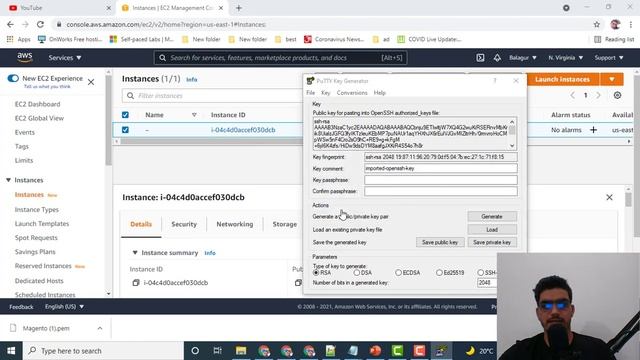Click the search magnifier in AWS search bar
The image size is (640, 360).
pyautogui.click(x=162, y=58)
